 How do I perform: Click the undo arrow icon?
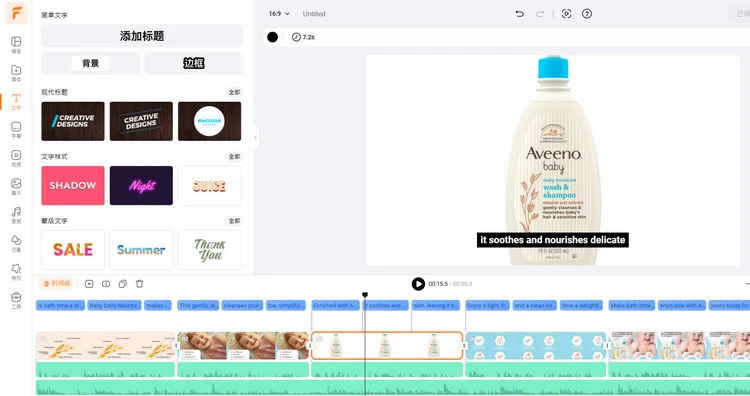(x=519, y=14)
